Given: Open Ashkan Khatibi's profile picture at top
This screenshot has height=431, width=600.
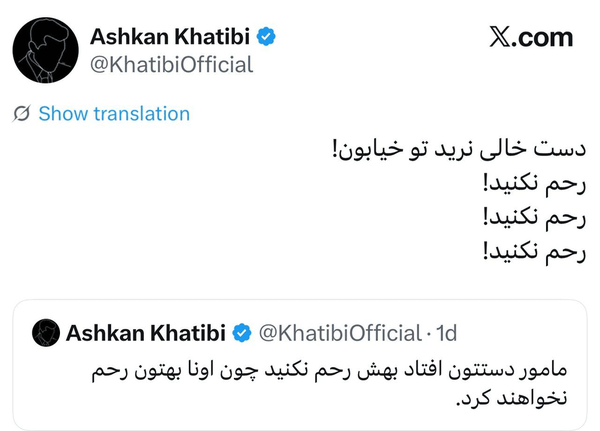Looking at the screenshot, I should click(46, 49).
